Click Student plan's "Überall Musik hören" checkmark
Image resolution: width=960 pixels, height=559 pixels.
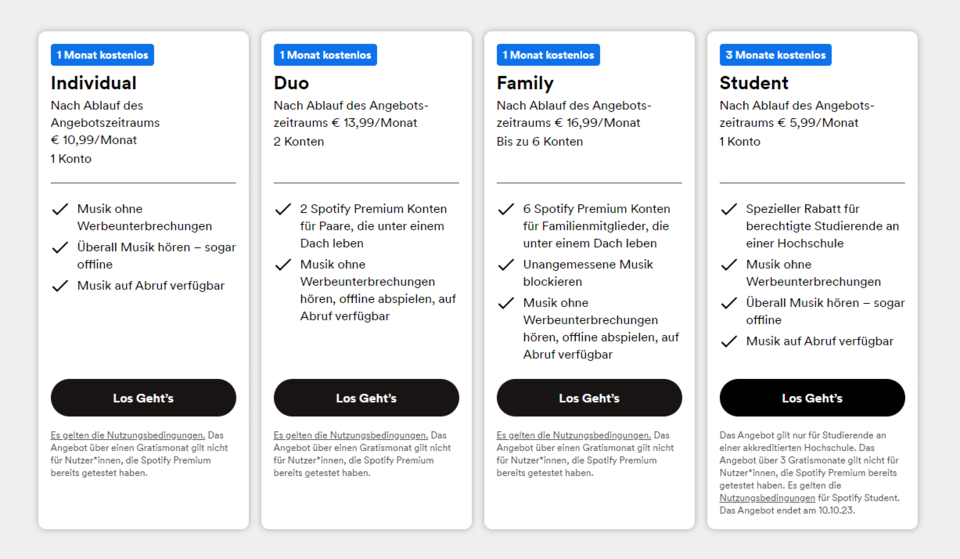pyautogui.click(x=729, y=303)
